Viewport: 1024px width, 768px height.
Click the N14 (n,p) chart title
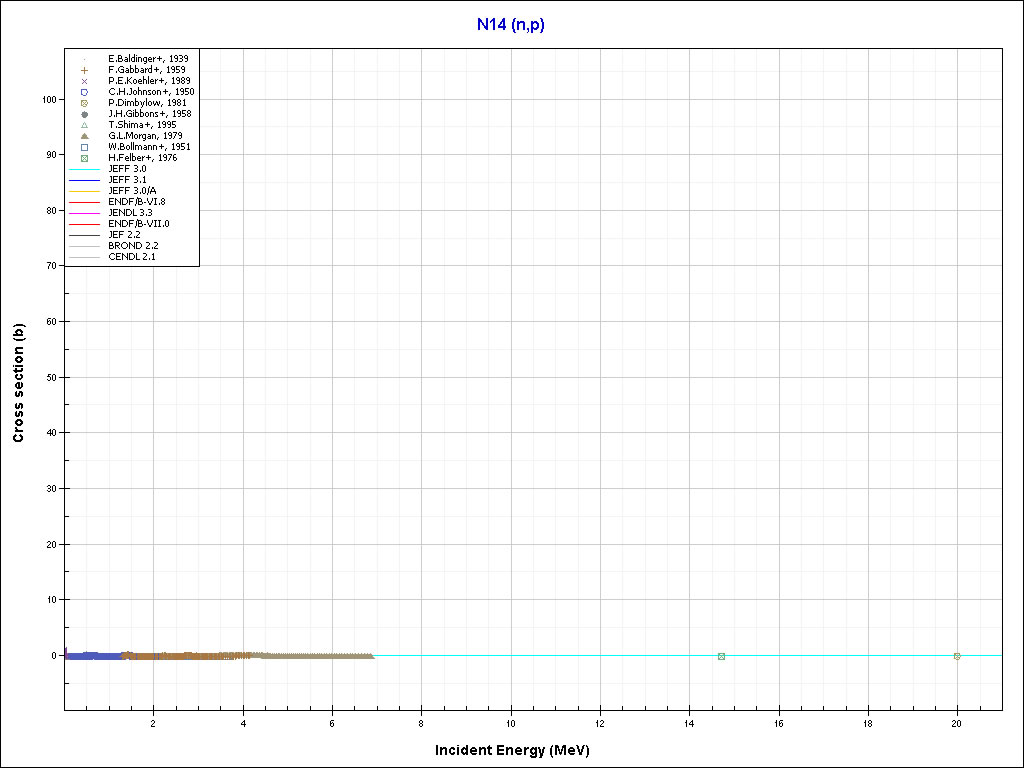[x=511, y=24]
